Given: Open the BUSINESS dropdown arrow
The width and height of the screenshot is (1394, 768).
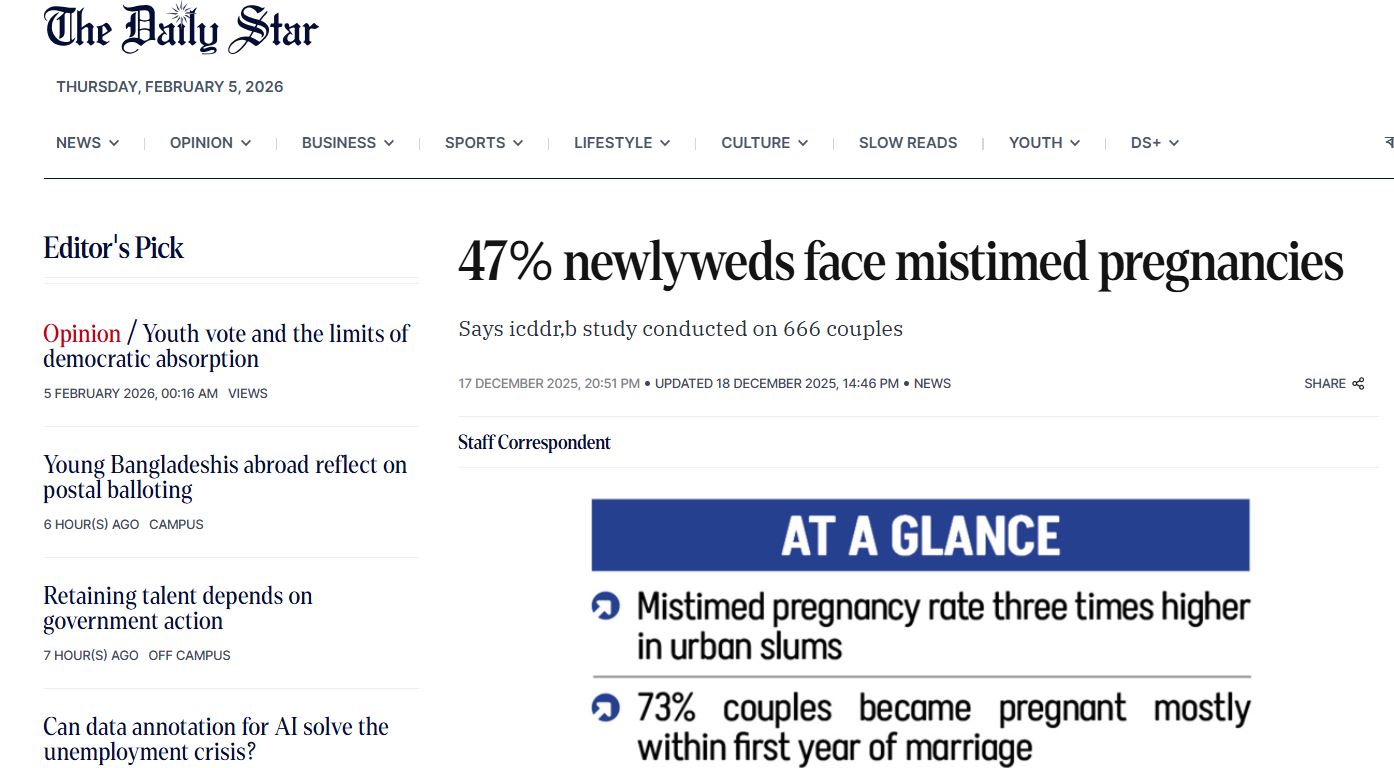Looking at the screenshot, I should point(389,143).
